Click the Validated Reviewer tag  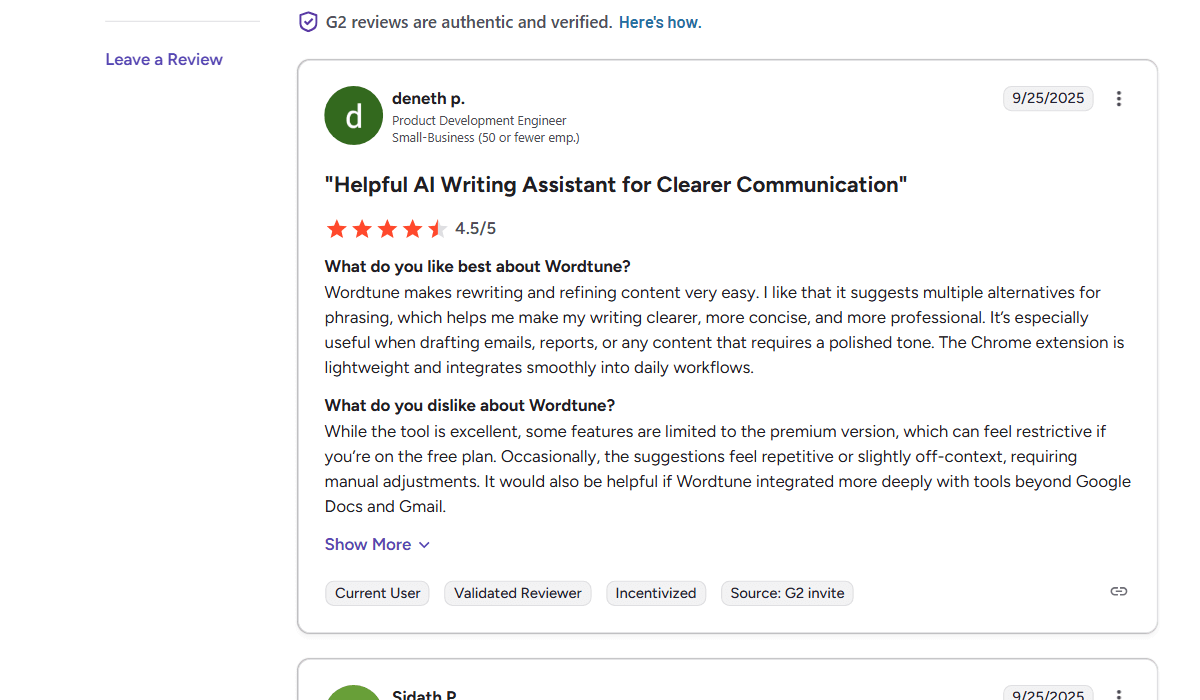click(x=517, y=594)
